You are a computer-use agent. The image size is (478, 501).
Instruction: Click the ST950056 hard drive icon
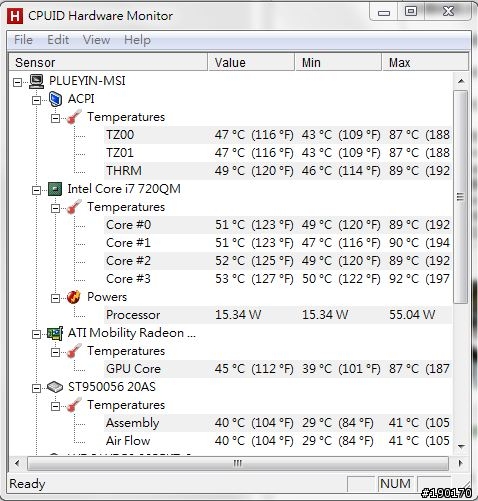click(55, 387)
